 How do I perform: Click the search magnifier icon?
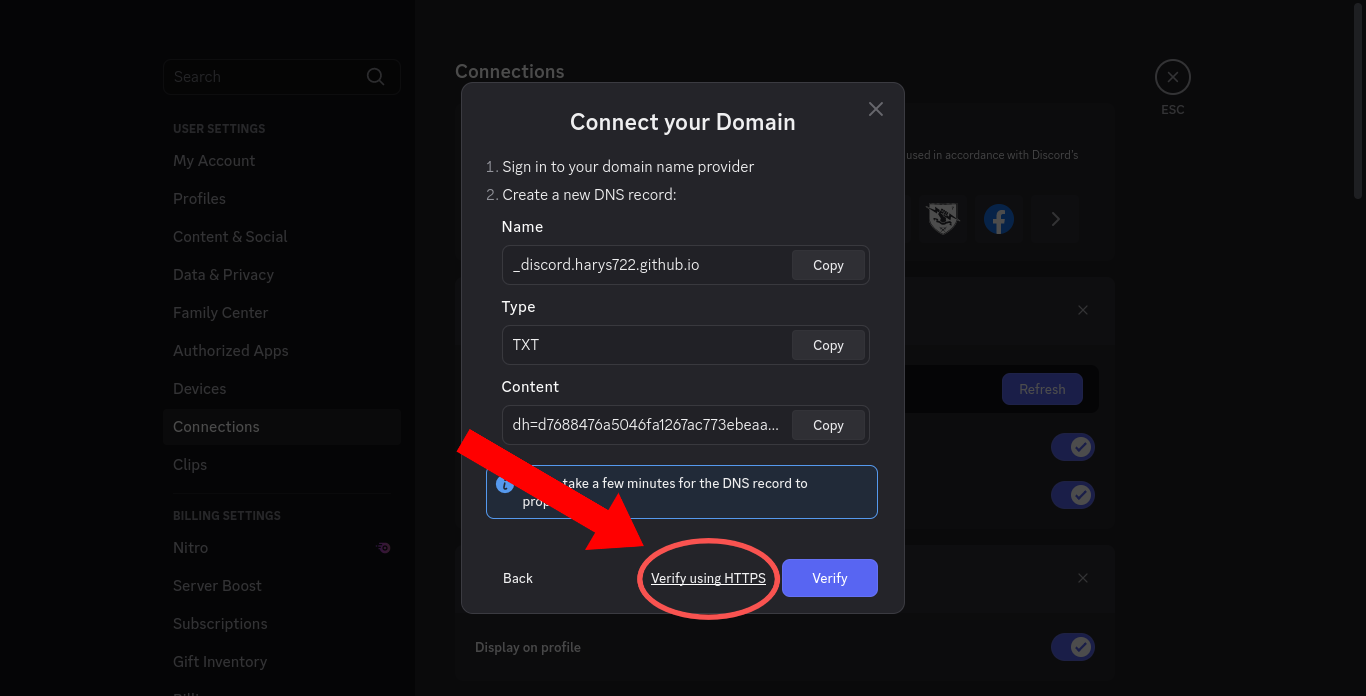[376, 77]
